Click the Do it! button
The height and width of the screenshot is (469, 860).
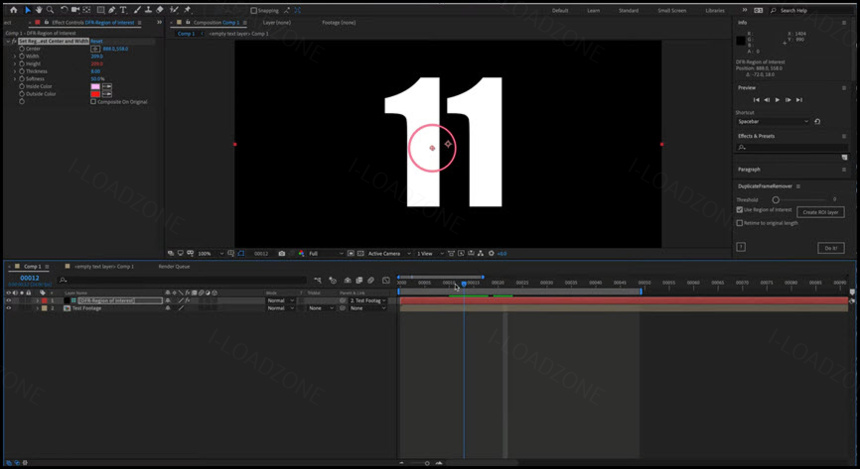click(x=831, y=248)
